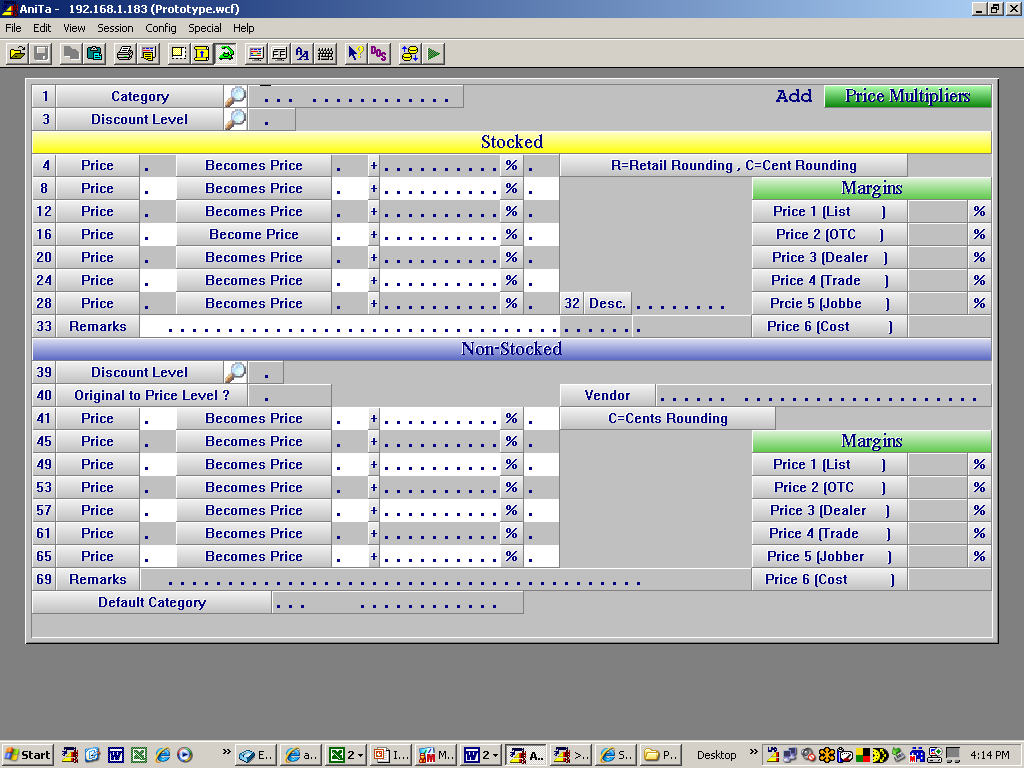
Task: Click the Original to Price Level ? button
Action: coord(152,395)
